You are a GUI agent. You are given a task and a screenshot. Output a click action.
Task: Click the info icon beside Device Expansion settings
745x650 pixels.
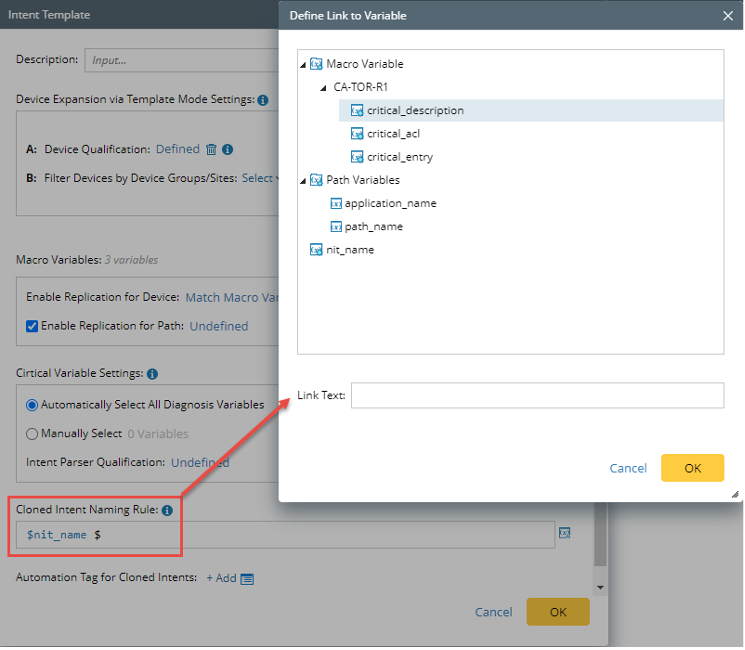pos(262,100)
